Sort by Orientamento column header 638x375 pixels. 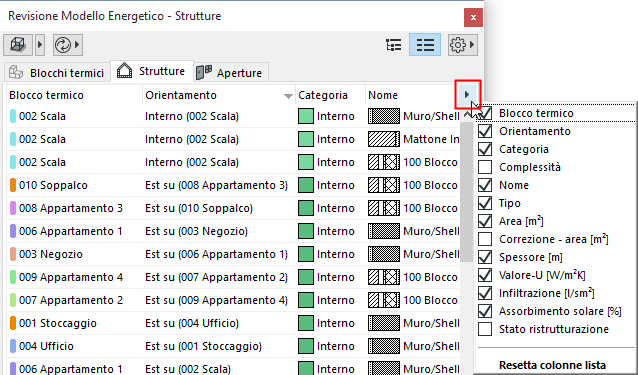pos(218,95)
